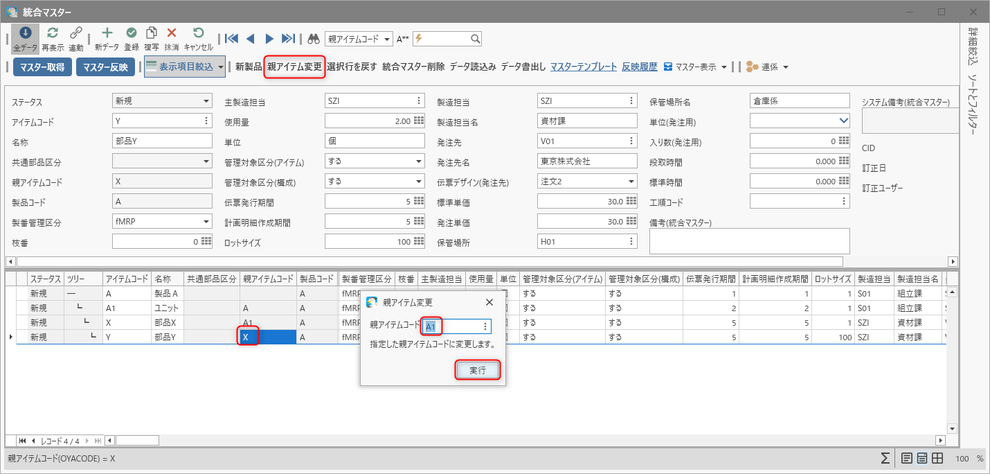Click the ロットサイズ column header

pyautogui.click(x=832, y=278)
